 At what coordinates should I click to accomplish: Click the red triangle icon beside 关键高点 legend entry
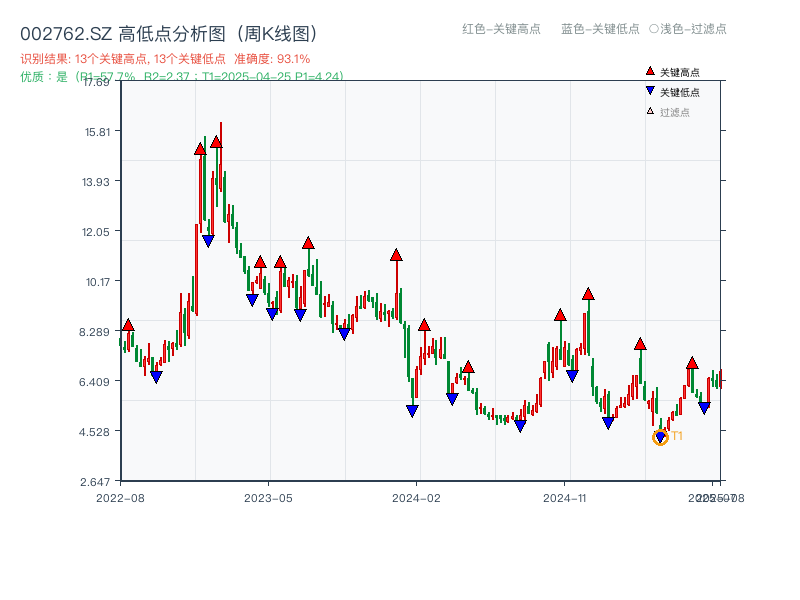pos(649,71)
